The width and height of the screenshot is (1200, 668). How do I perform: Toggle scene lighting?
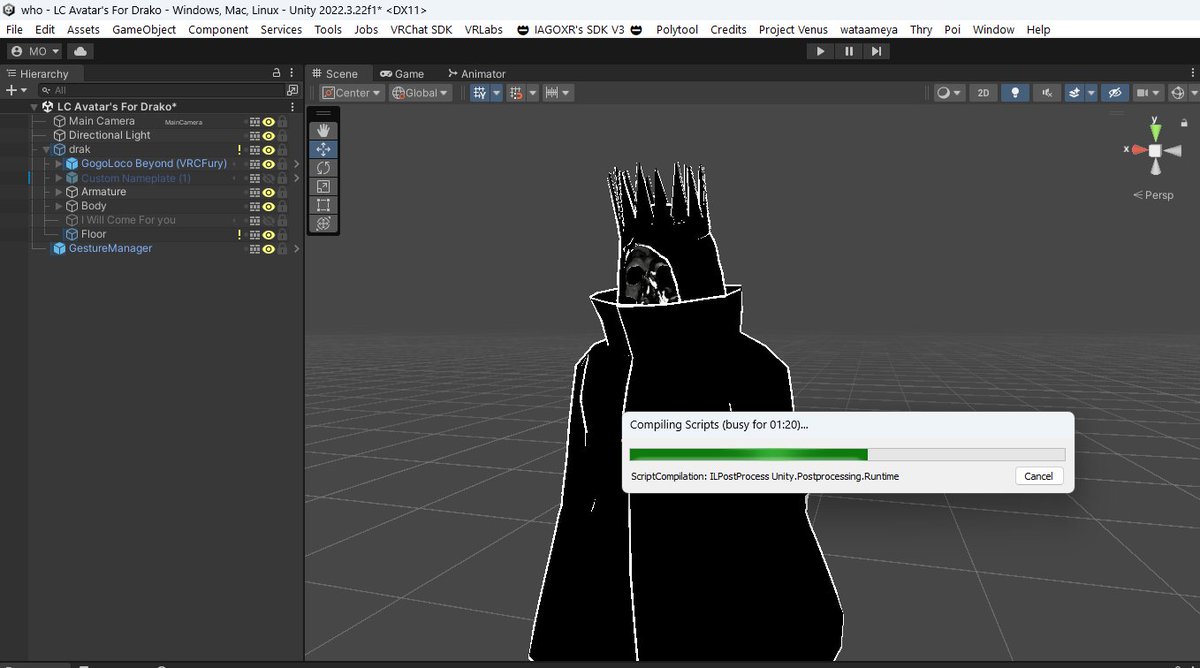(1016, 92)
